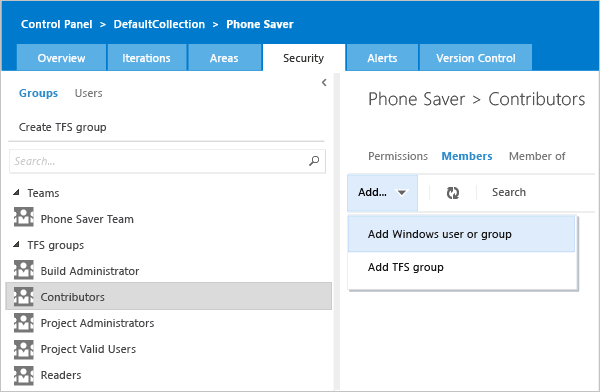Select Contributors group name
Image resolution: width=600 pixels, height=392 pixels.
(x=73, y=297)
